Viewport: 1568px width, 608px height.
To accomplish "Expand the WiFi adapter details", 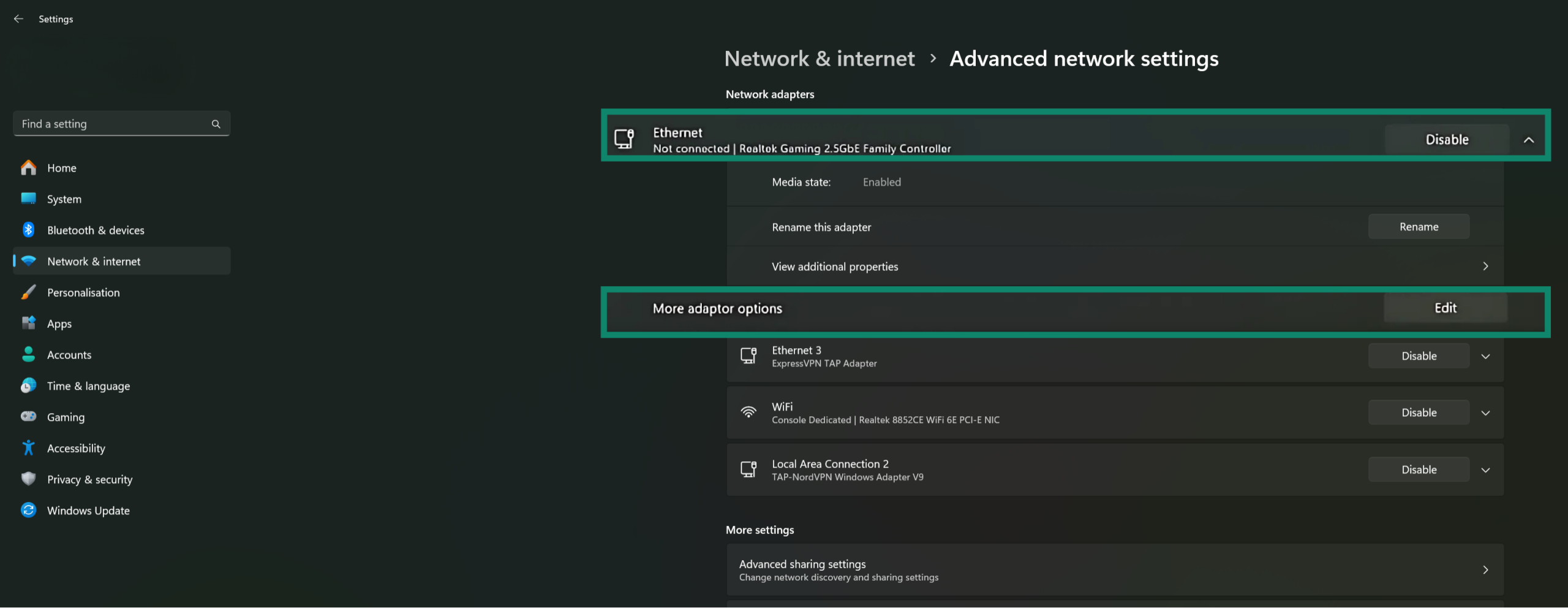I will (x=1485, y=413).
